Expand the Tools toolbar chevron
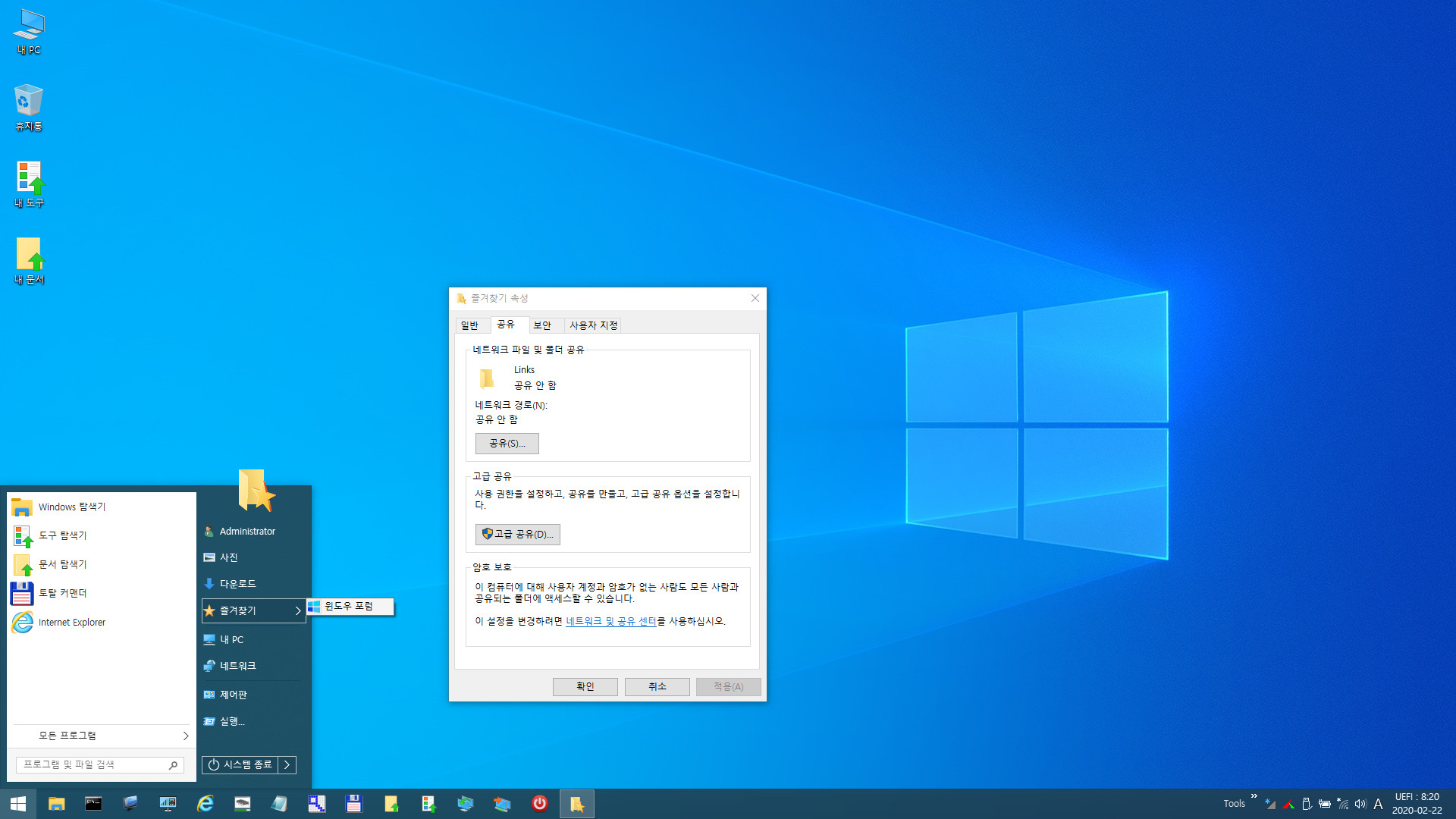Screen dimensions: 1456x819 [x=1254, y=796]
